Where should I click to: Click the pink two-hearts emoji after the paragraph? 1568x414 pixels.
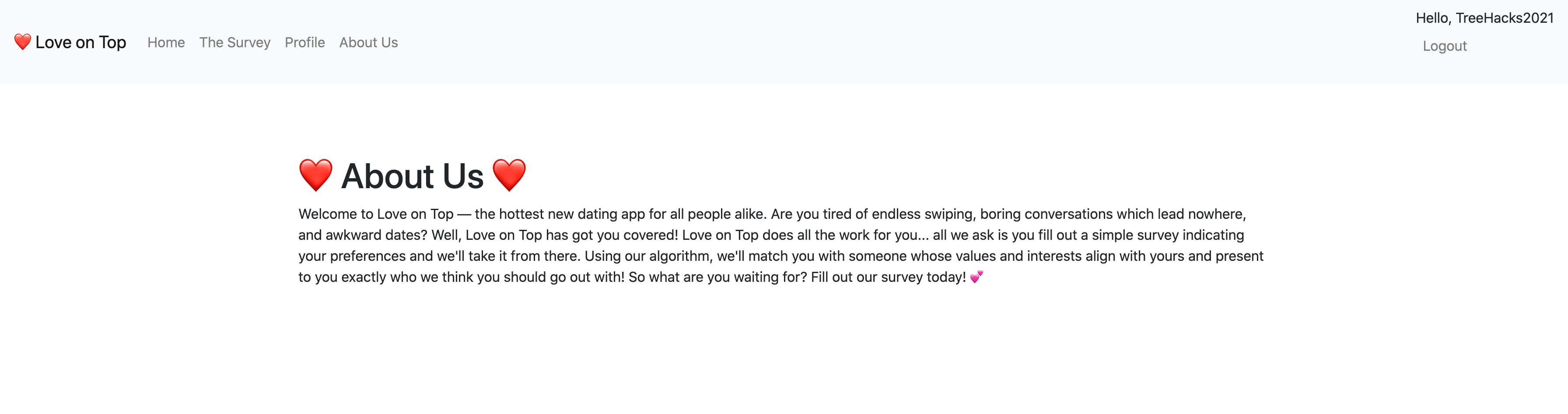[976, 277]
